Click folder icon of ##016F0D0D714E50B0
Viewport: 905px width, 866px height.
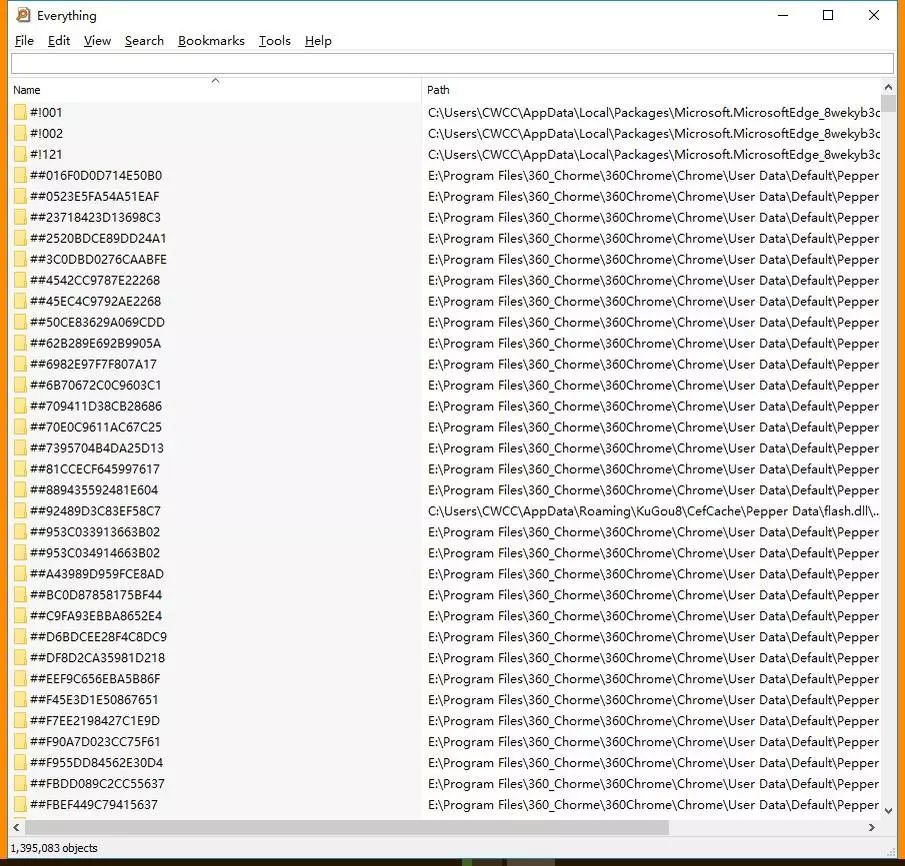point(20,176)
